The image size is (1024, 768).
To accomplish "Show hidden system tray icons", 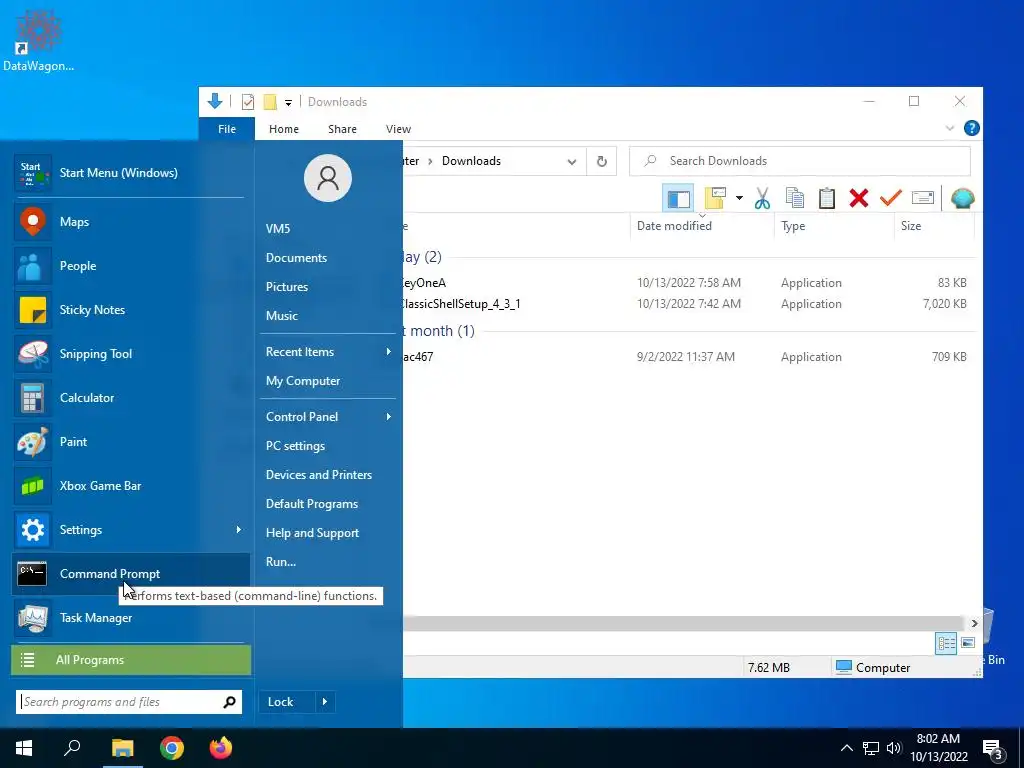I will click(846, 748).
